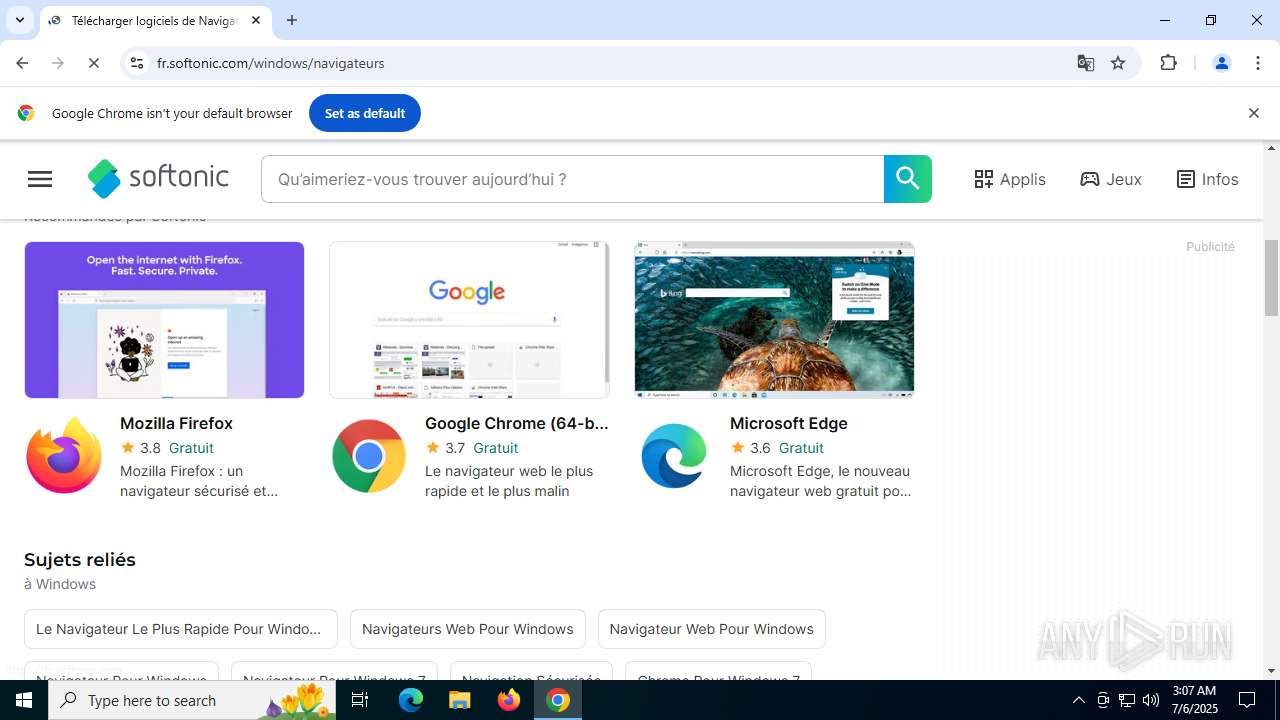
Task: Click the Google Chrome logo icon
Action: tap(369, 456)
